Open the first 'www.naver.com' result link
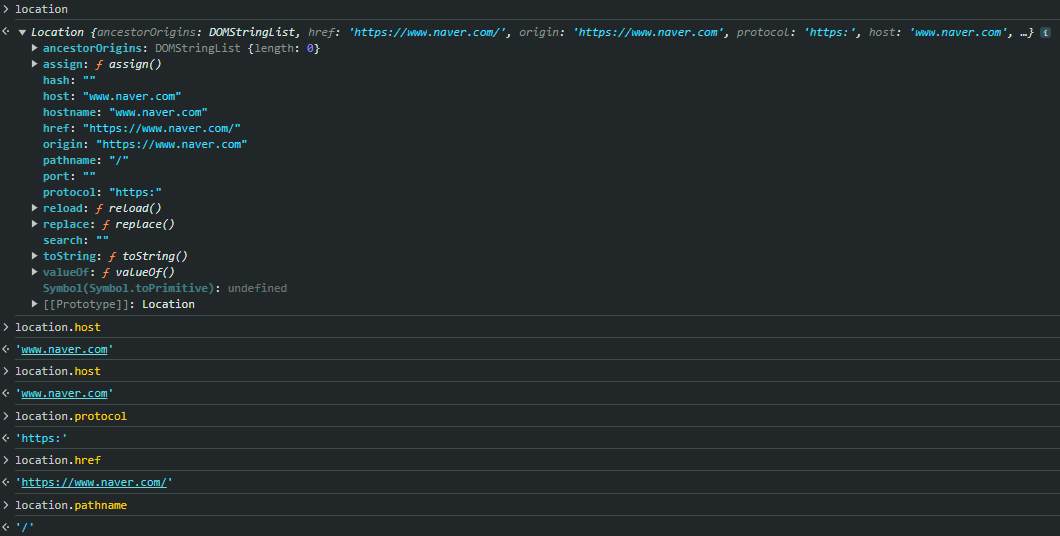1060x536 pixels. click(x=64, y=349)
